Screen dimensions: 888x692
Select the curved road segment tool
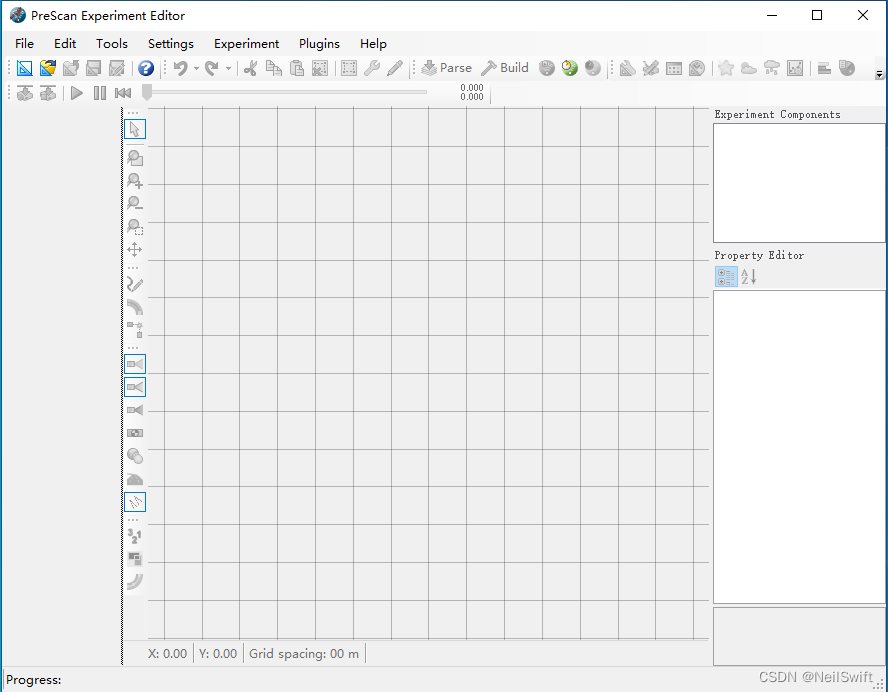point(135,307)
